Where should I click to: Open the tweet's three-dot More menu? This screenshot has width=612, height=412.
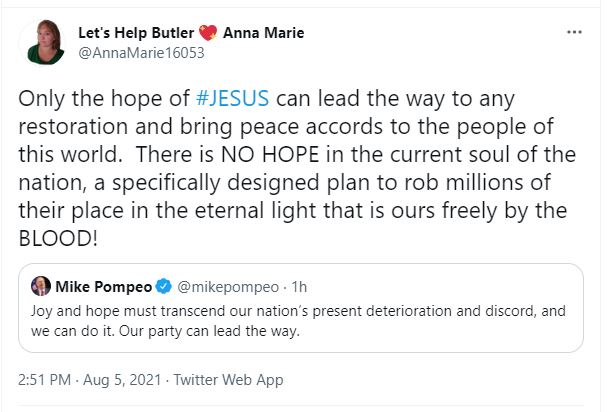[574, 33]
